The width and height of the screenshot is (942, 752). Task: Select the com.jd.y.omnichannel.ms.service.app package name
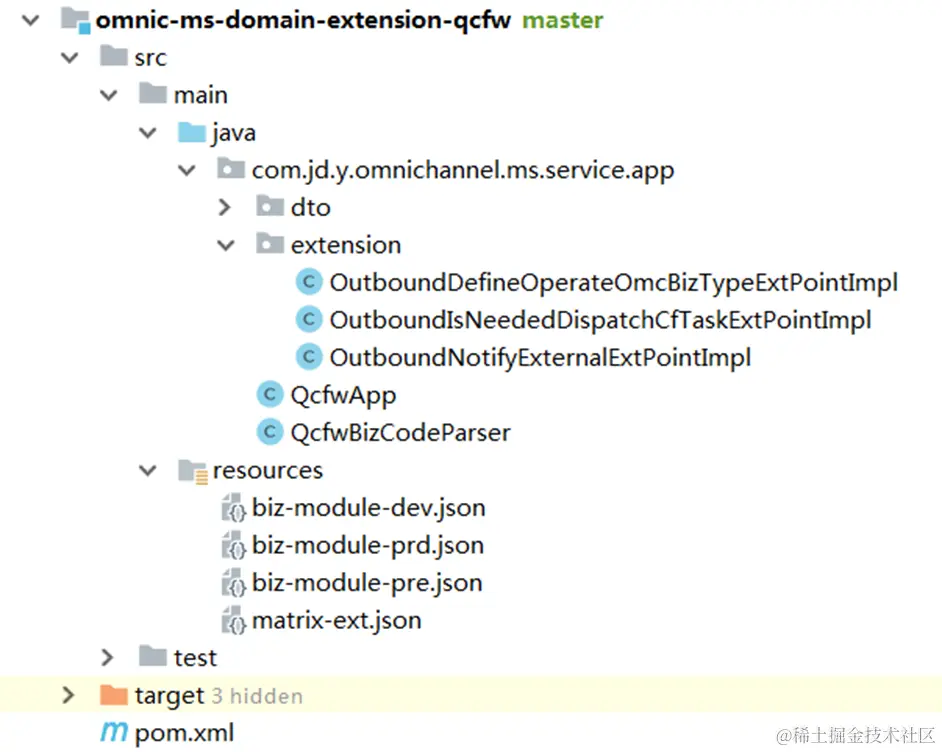tap(463, 171)
